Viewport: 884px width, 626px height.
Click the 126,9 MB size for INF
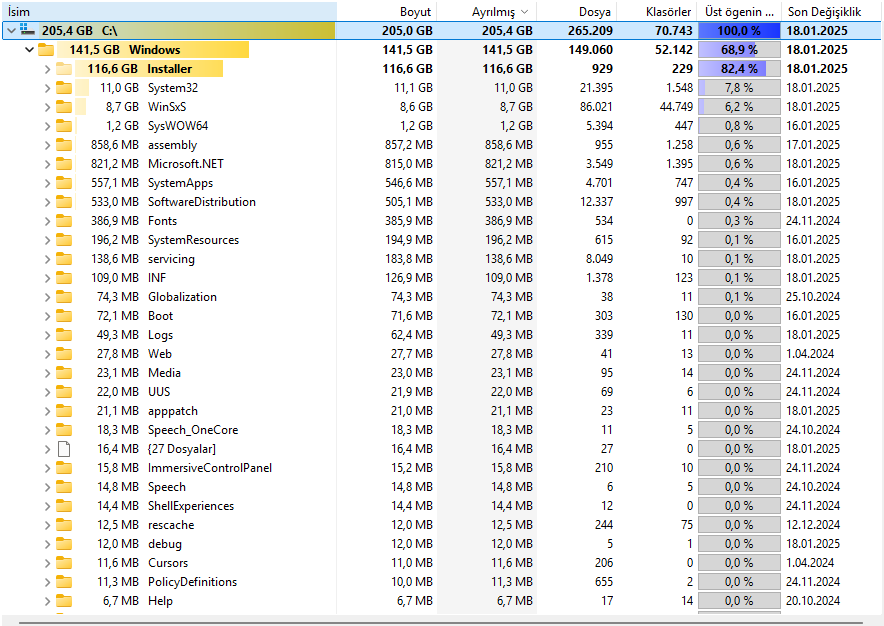point(409,277)
